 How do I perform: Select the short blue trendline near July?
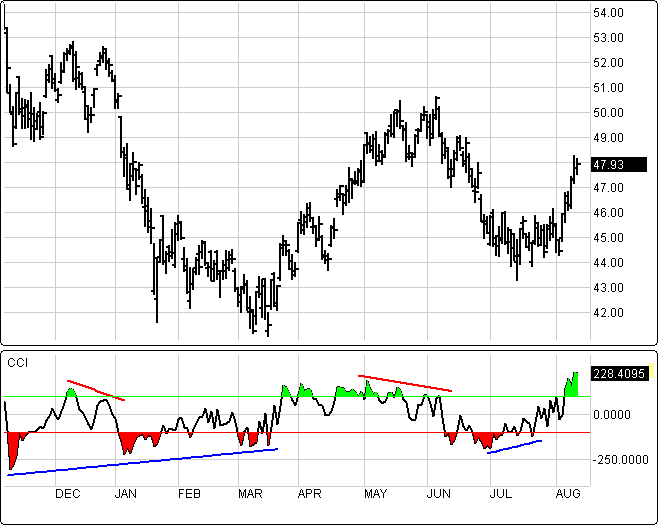coord(514,447)
